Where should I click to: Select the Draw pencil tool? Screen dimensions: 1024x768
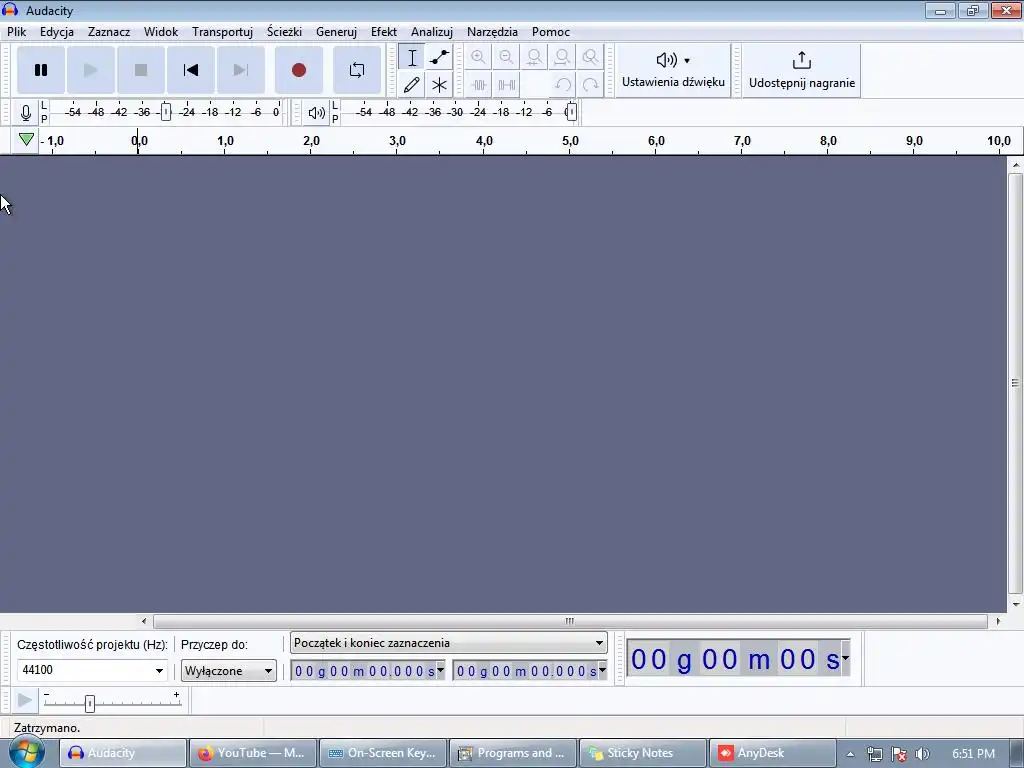[412, 85]
